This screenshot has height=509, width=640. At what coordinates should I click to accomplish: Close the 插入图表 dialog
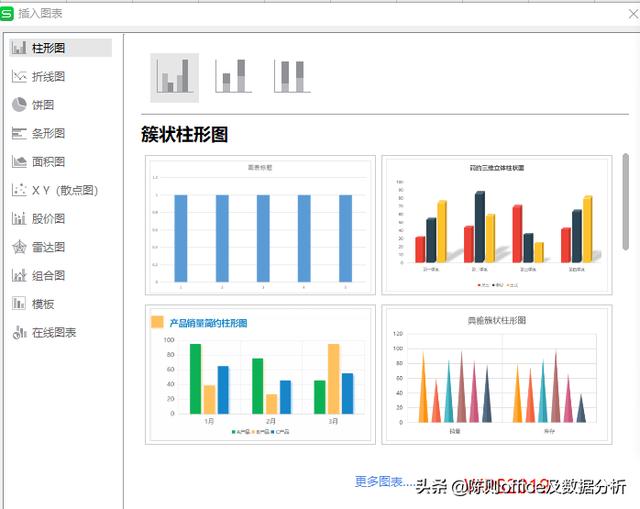pyautogui.click(x=633, y=14)
